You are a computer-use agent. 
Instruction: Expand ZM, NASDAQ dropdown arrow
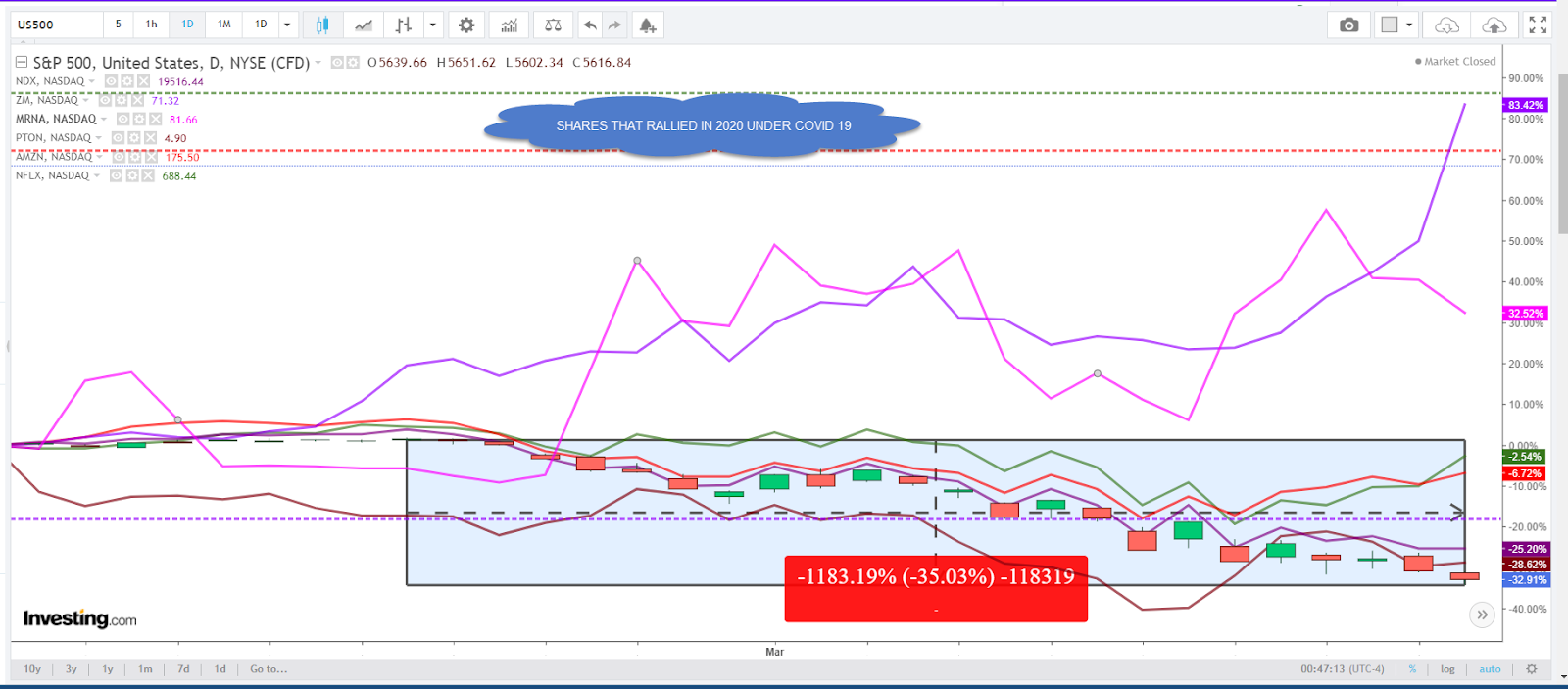coord(85,100)
